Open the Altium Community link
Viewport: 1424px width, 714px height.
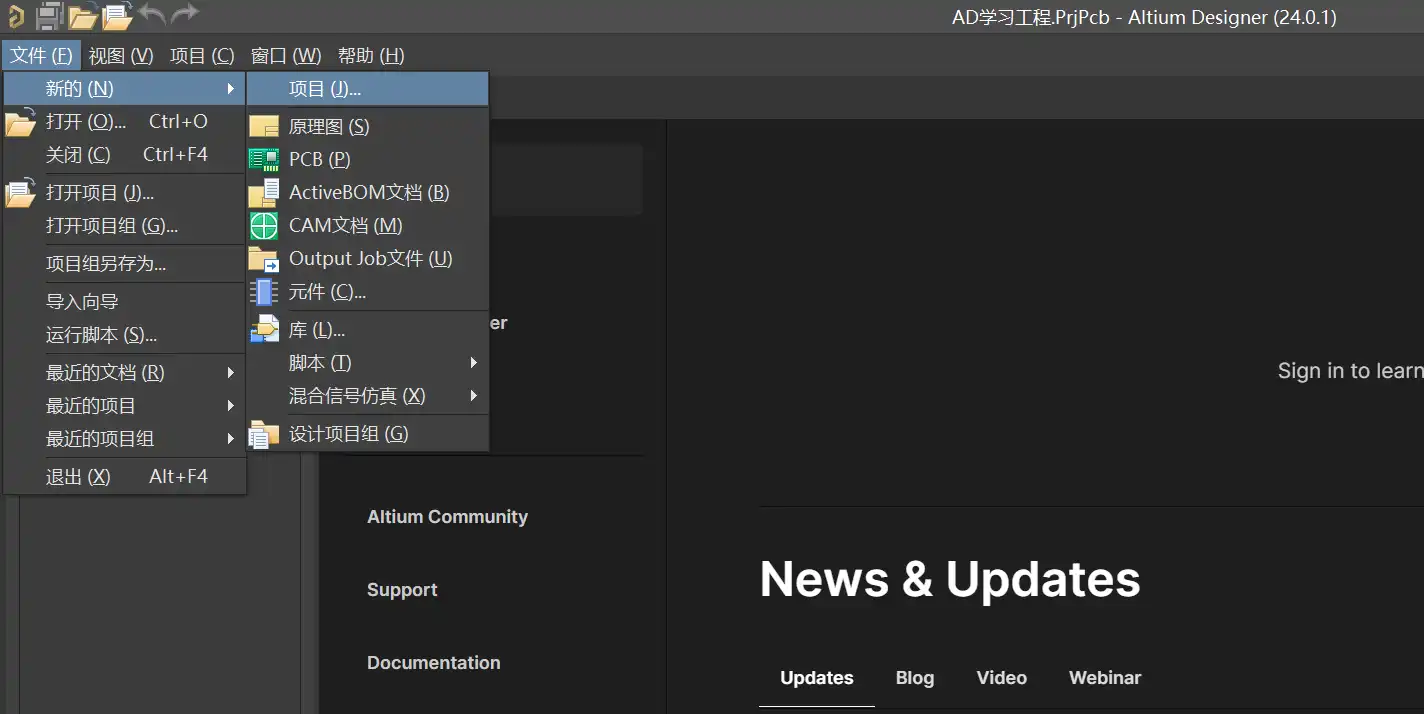pos(447,517)
